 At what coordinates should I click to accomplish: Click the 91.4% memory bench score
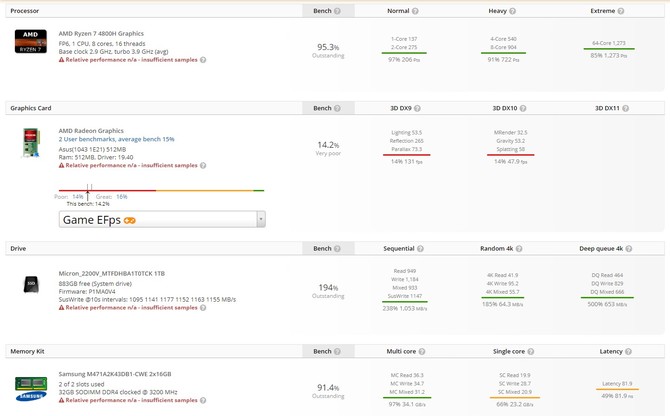pos(328,387)
